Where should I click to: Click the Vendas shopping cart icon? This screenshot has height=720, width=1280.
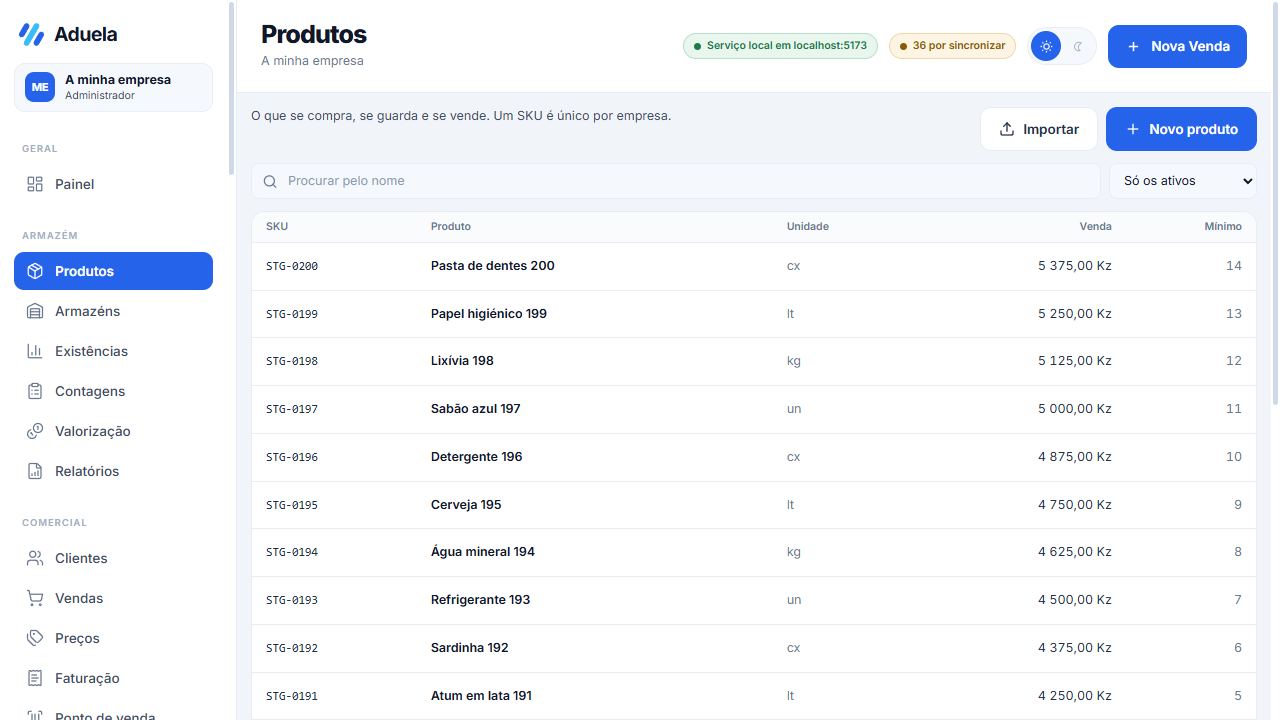click(x=35, y=598)
